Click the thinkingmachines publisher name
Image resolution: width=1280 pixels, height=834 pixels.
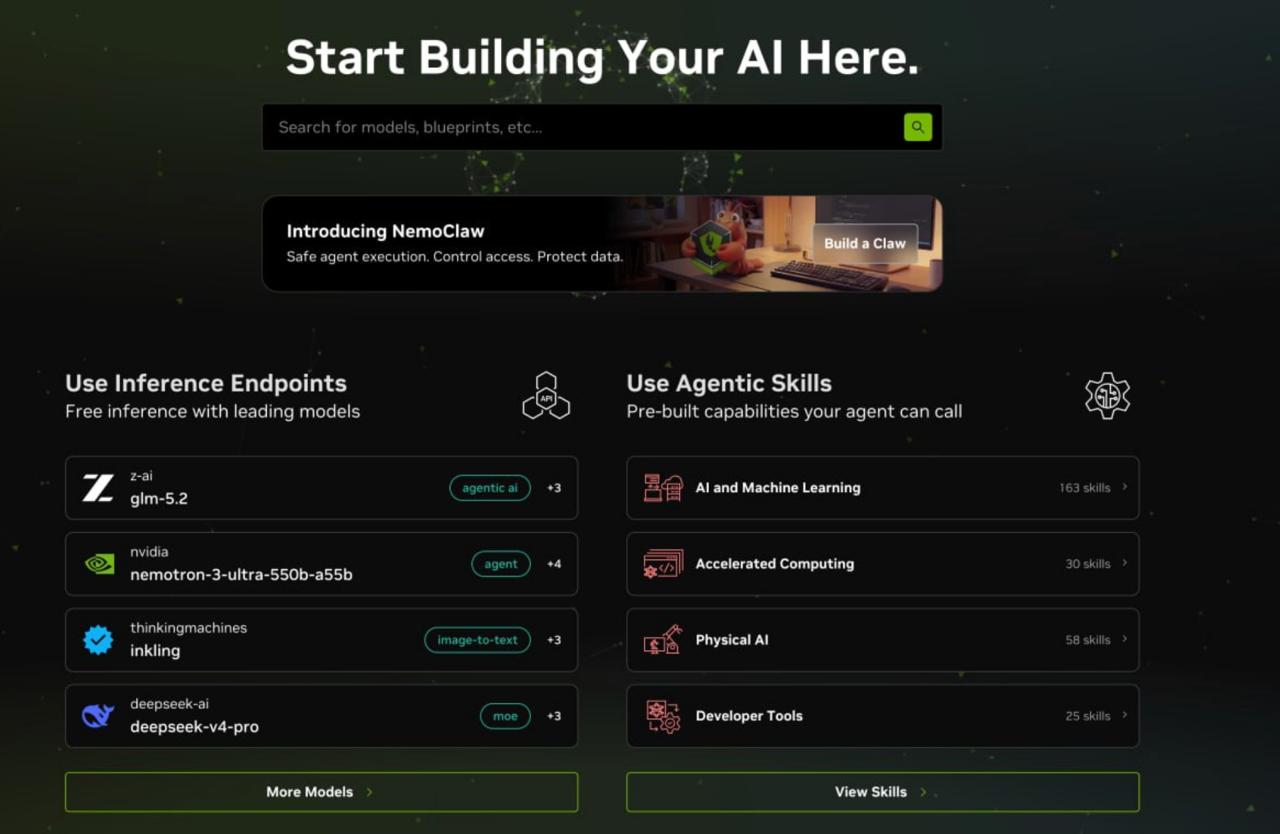188,628
